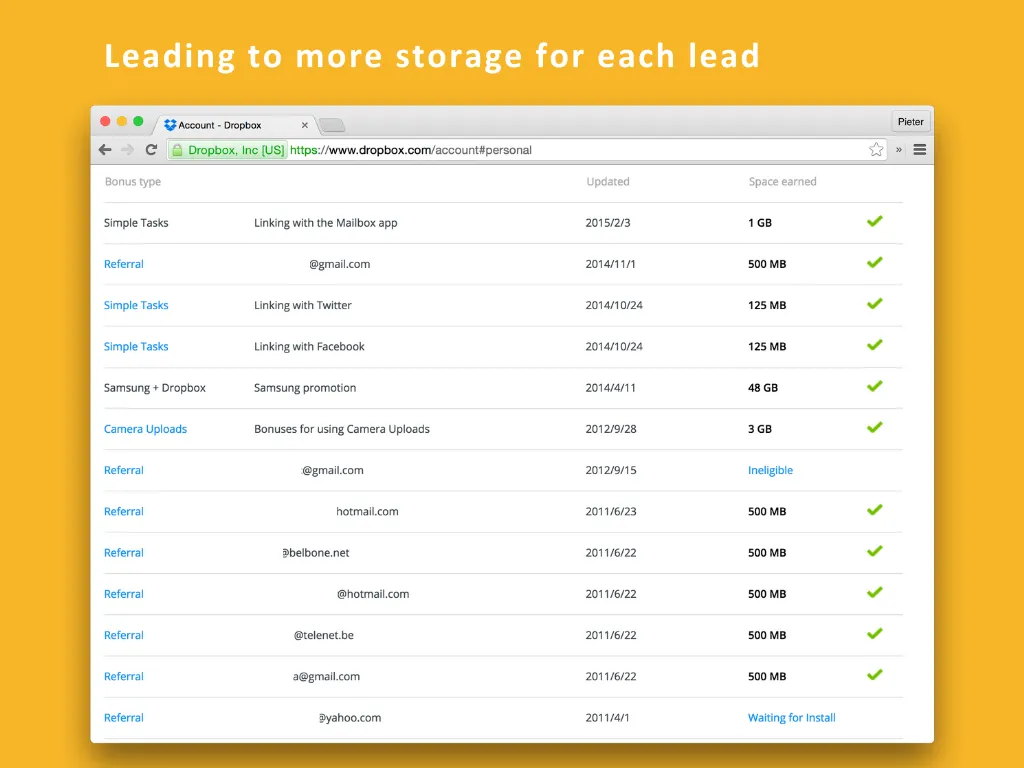Open a new tab next to Dropbox tab
The height and width of the screenshot is (768, 1024).
pos(332,125)
